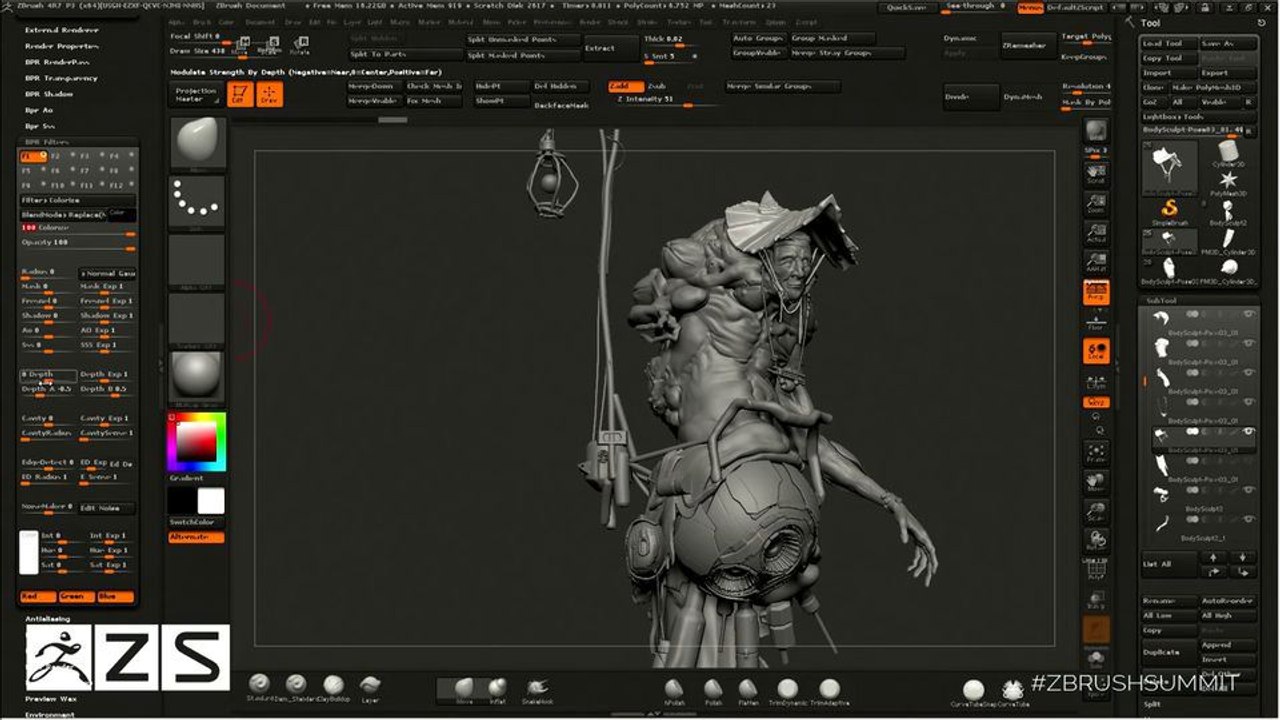Select the Move brush in bottom shelf
The image size is (1280, 720).
[464, 689]
